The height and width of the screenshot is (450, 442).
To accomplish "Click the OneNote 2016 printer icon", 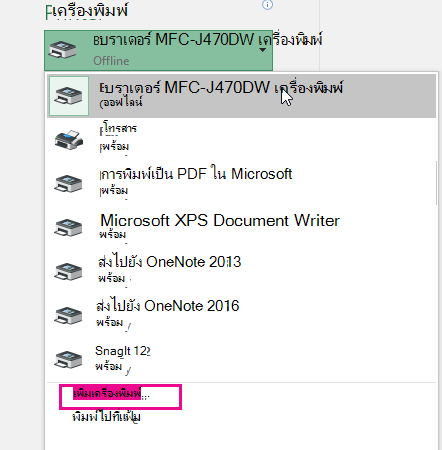I will coord(68,315).
